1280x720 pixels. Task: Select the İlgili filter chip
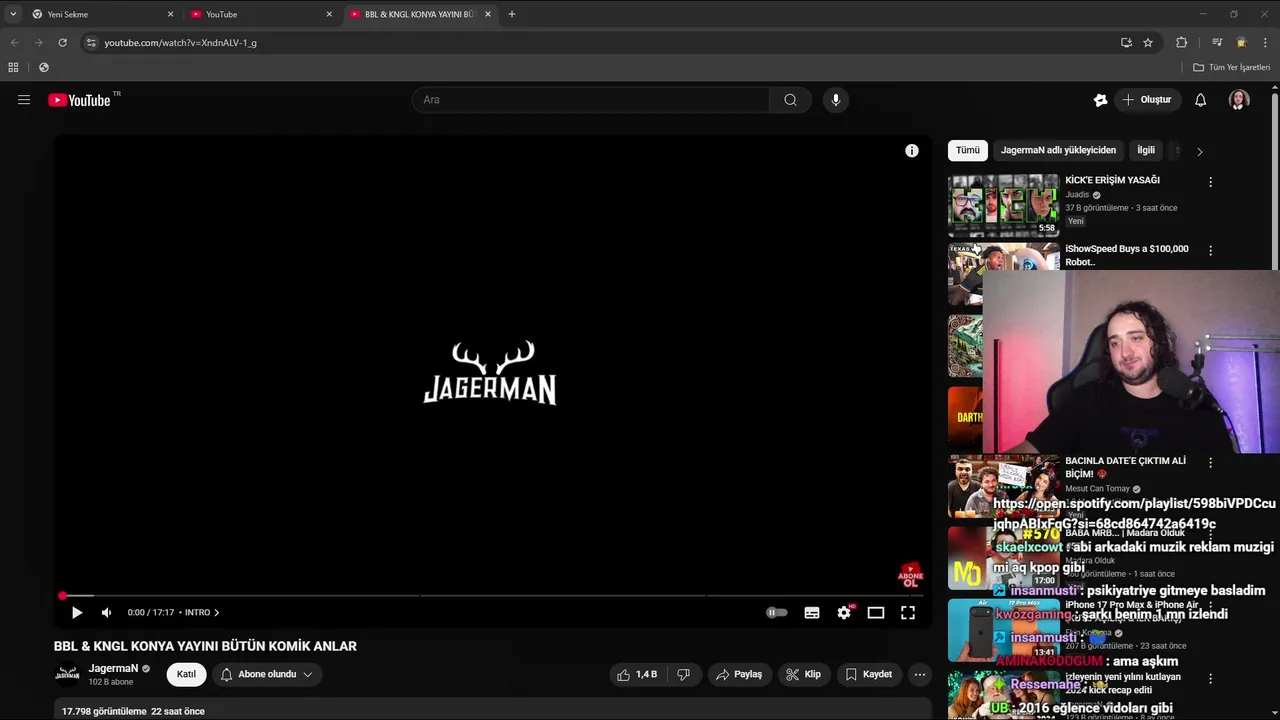coord(1146,151)
